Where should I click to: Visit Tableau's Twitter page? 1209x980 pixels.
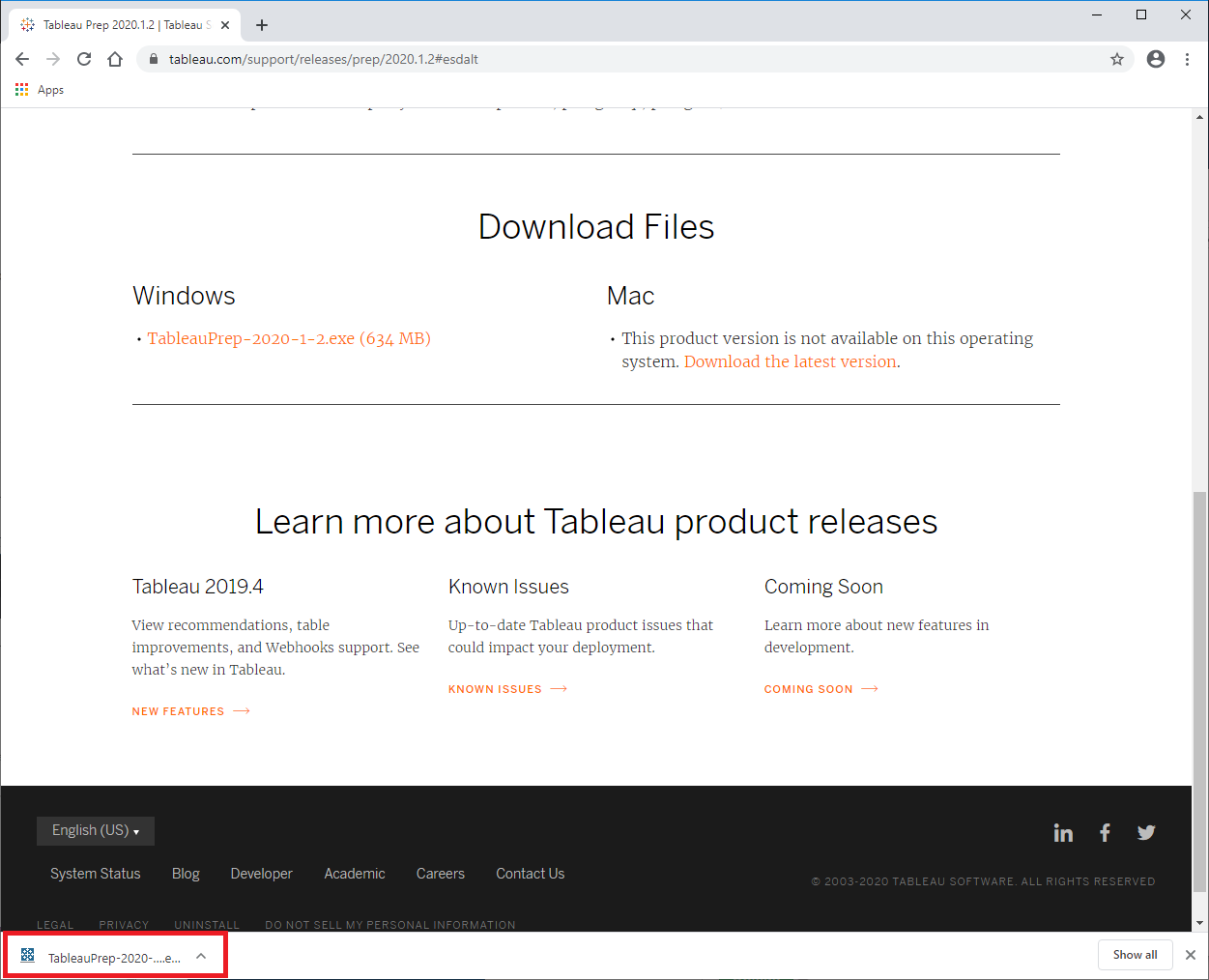(x=1146, y=832)
